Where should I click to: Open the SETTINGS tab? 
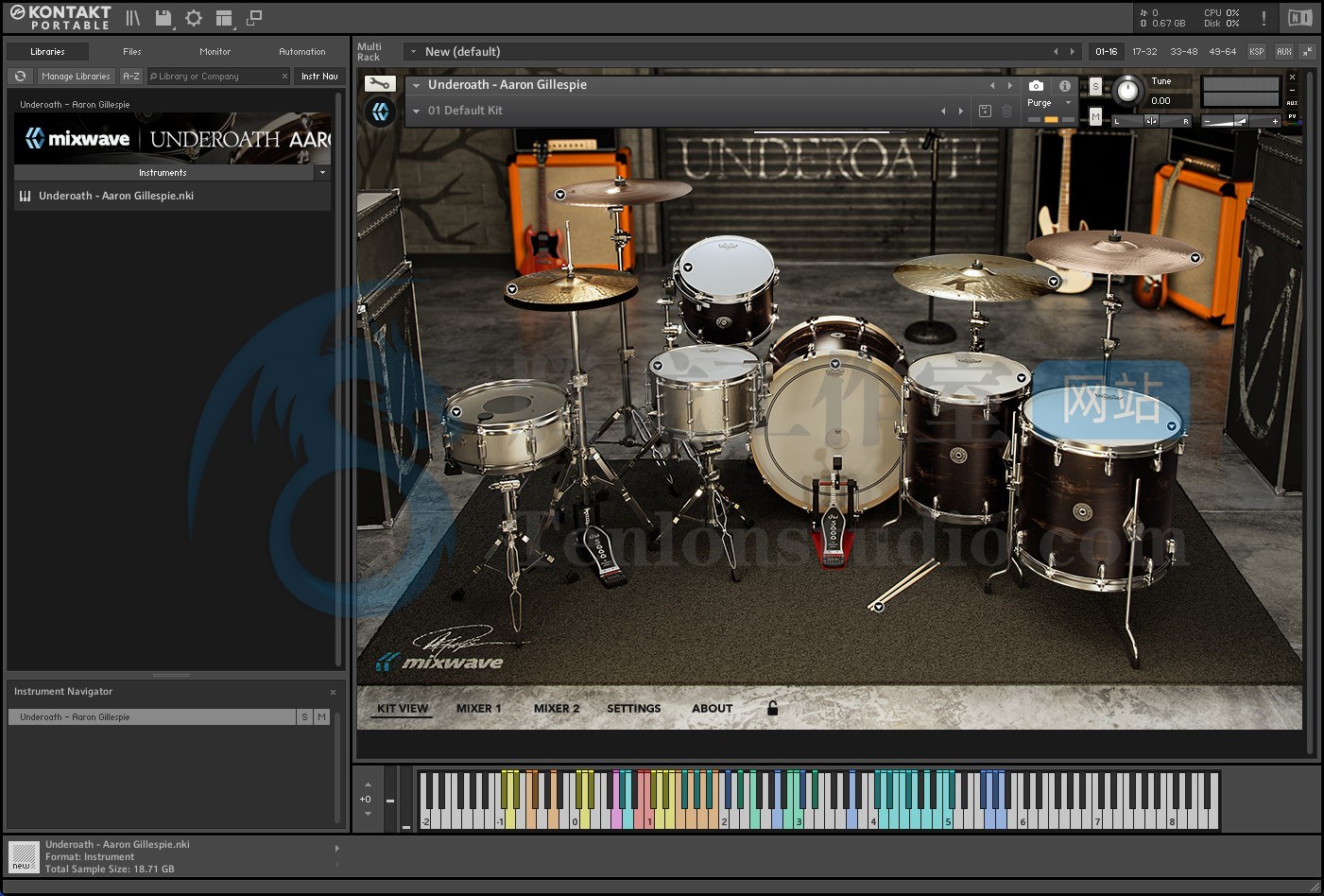pyautogui.click(x=634, y=708)
